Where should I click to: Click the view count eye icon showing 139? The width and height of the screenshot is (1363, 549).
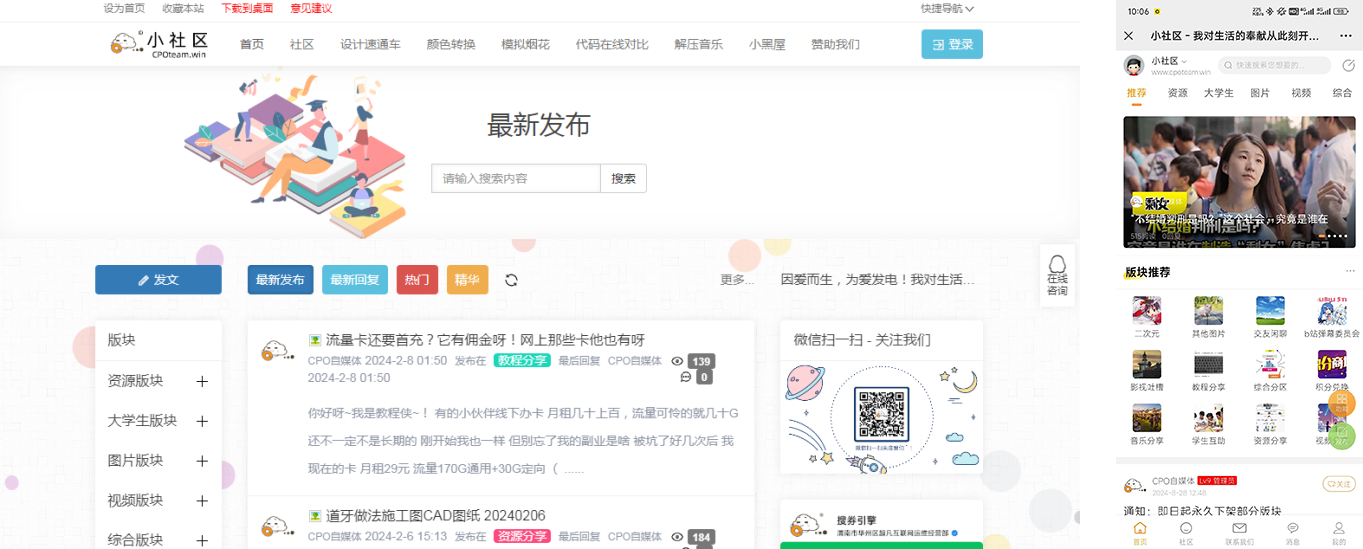tap(677, 361)
